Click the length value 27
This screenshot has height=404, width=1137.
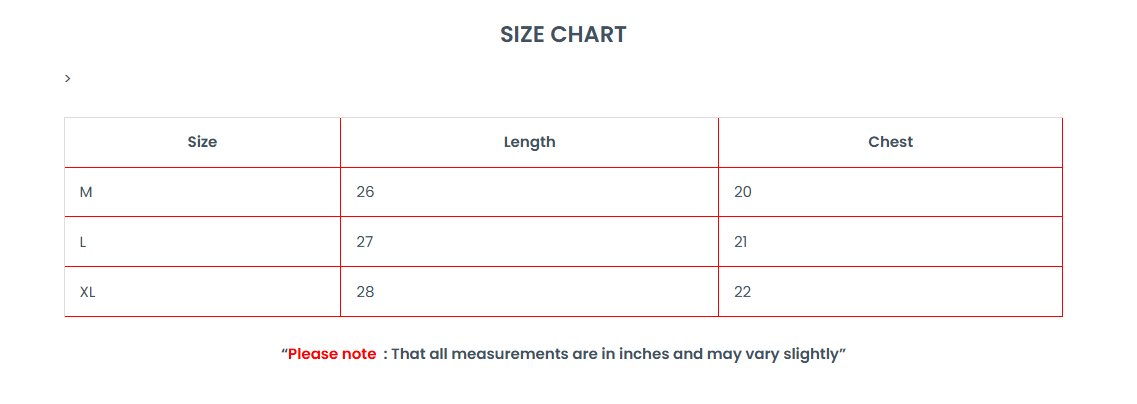click(x=365, y=242)
